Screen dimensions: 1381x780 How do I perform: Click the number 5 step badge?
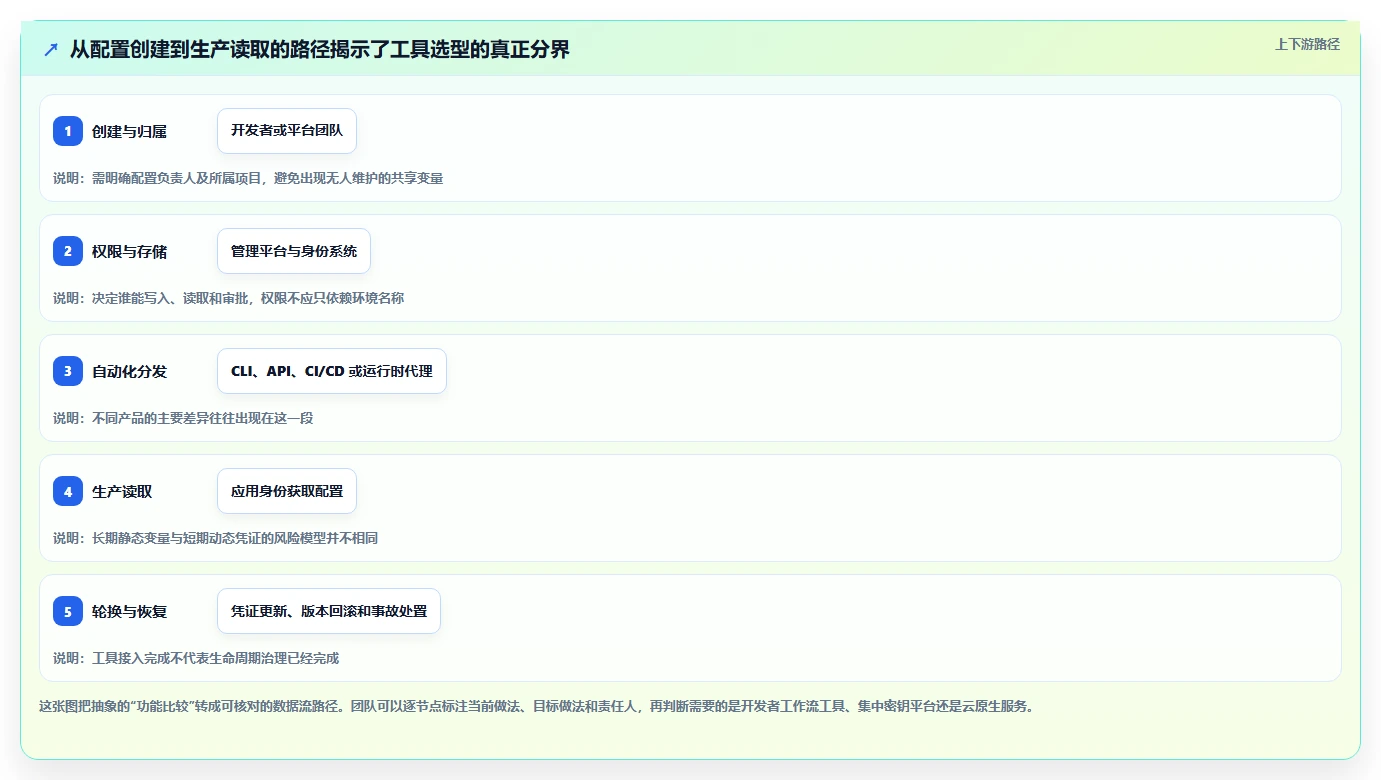coord(68,611)
